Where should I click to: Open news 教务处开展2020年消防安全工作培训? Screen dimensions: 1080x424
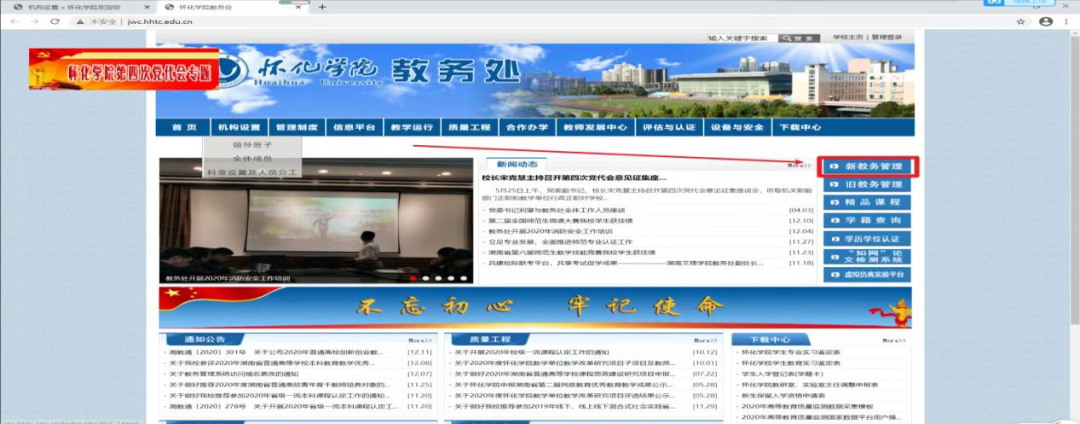(549, 231)
